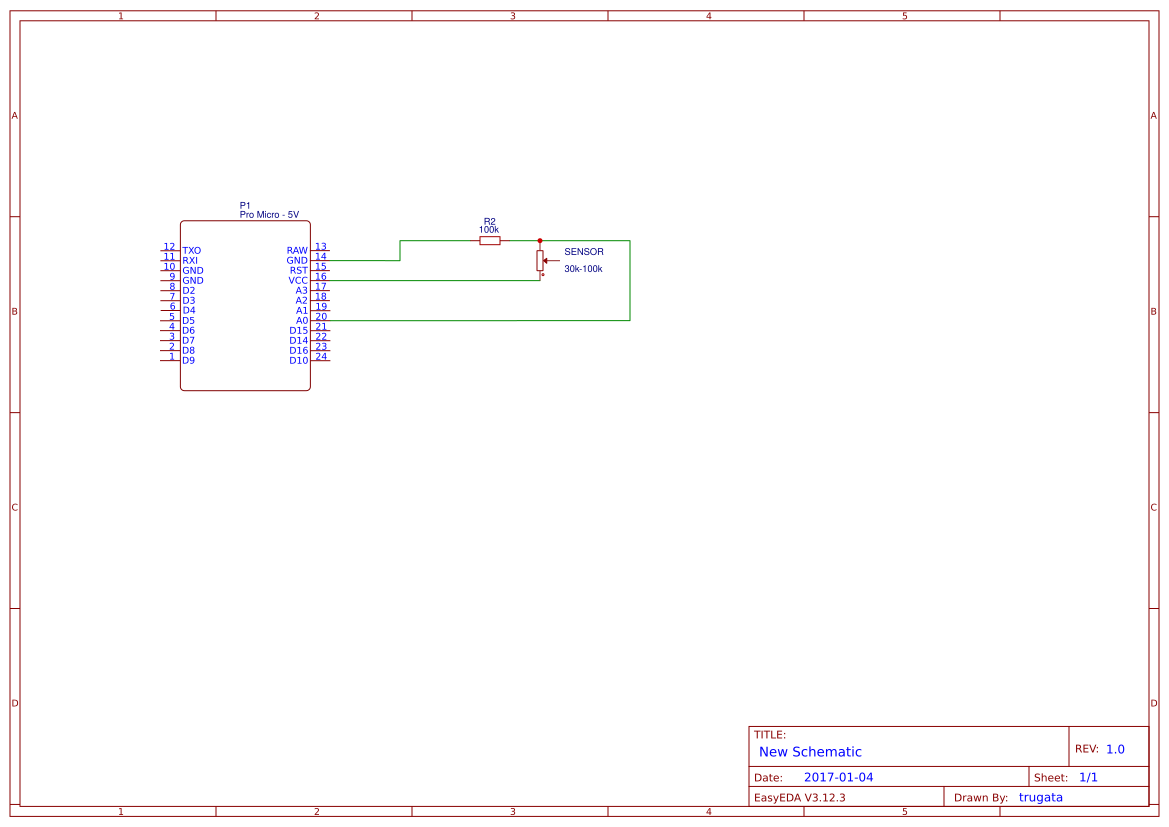Screen dimensions: 1169x827
Task: Select the author name trugata
Action: pos(1041,797)
